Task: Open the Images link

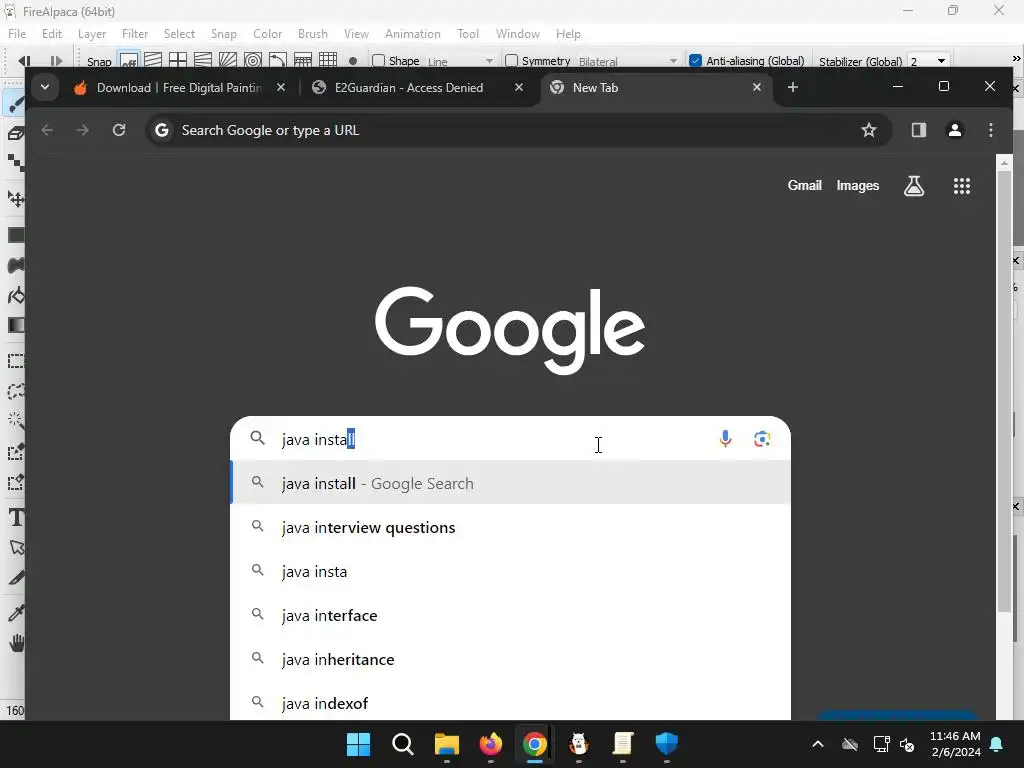Action: click(x=857, y=185)
